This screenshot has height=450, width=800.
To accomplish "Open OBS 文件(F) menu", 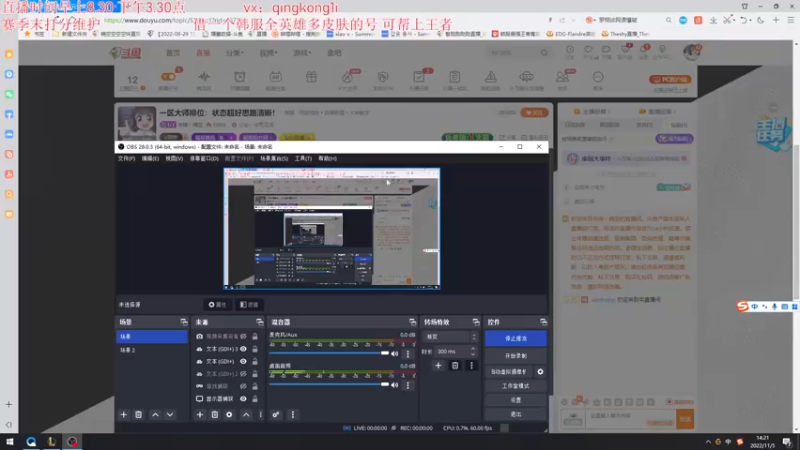I will 127,159.
